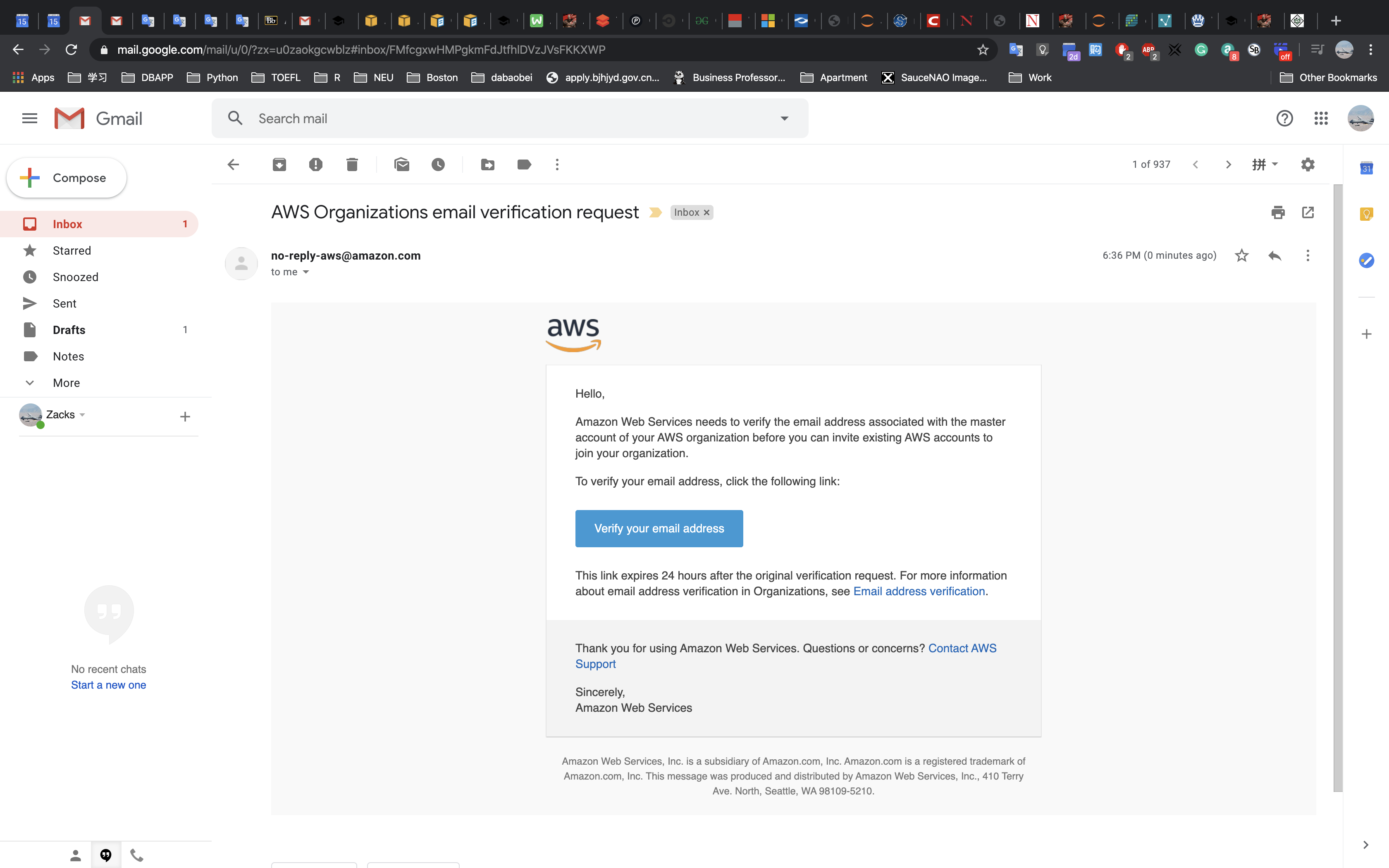Mark the message as unread

point(402,165)
